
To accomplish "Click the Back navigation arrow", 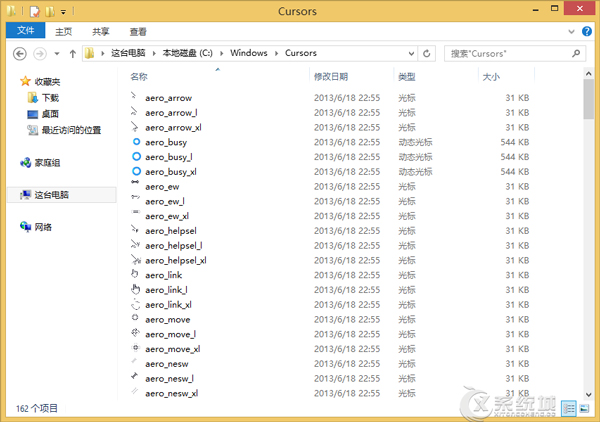I will tap(20, 54).
